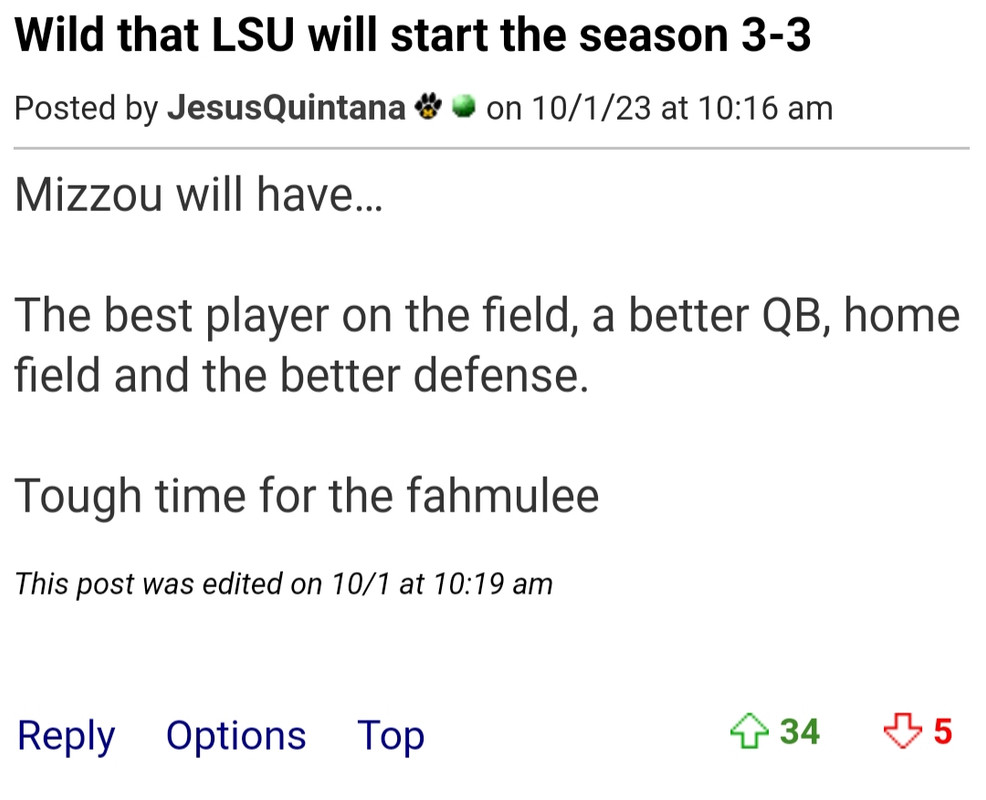Click the word 'fahmulee' in the post

(502, 496)
